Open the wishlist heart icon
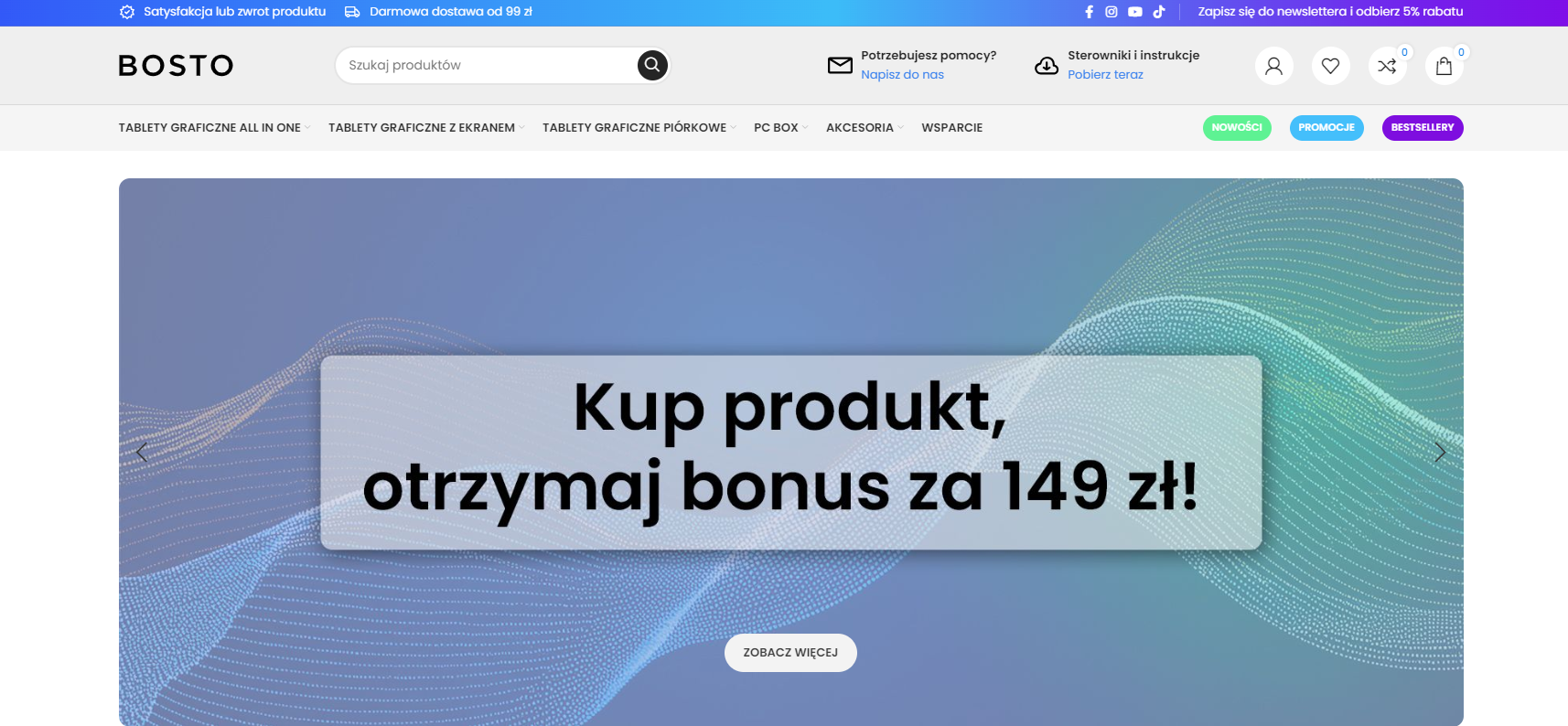 tap(1330, 66)
